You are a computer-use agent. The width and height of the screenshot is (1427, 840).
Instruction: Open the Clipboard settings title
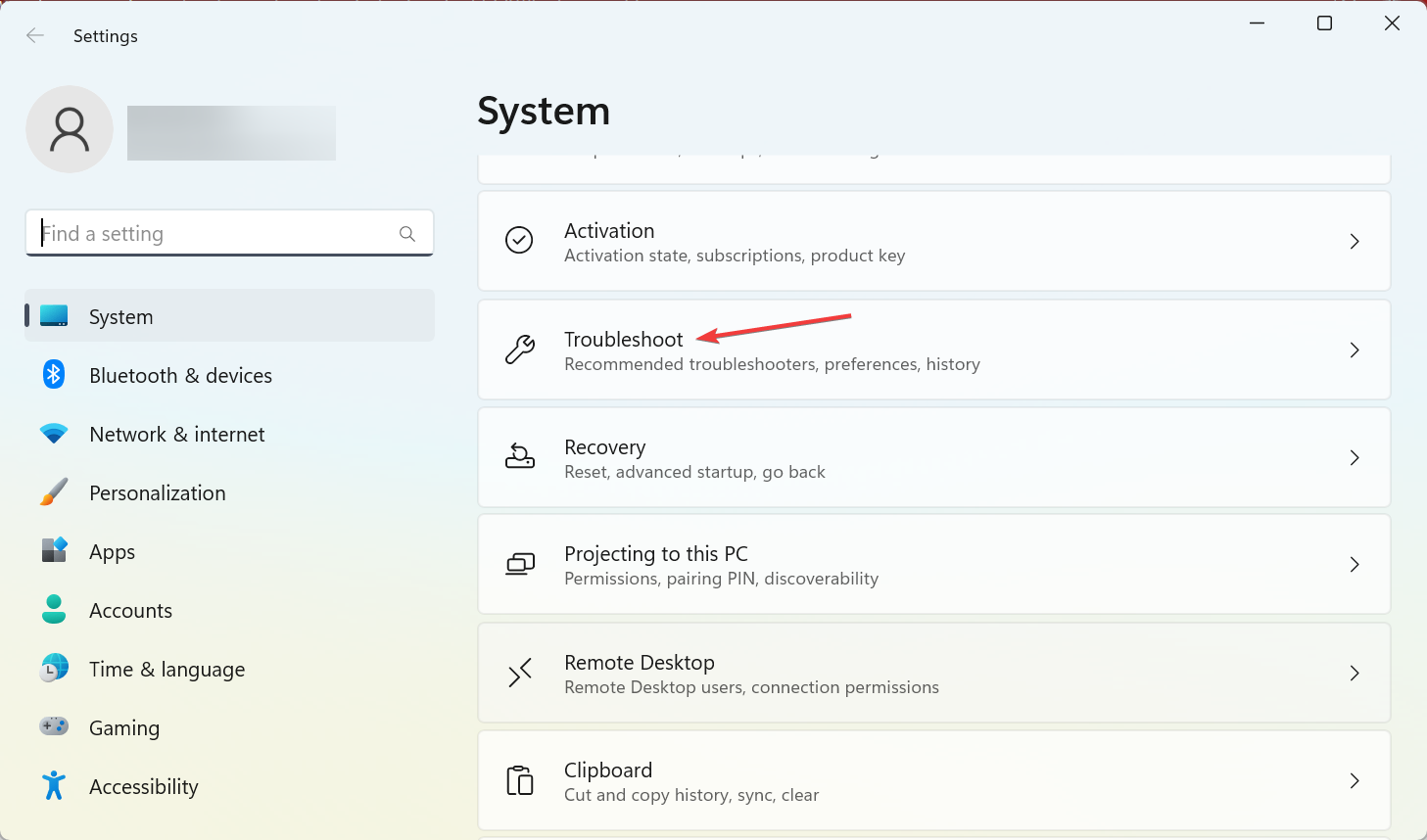[x=608, y=770]
